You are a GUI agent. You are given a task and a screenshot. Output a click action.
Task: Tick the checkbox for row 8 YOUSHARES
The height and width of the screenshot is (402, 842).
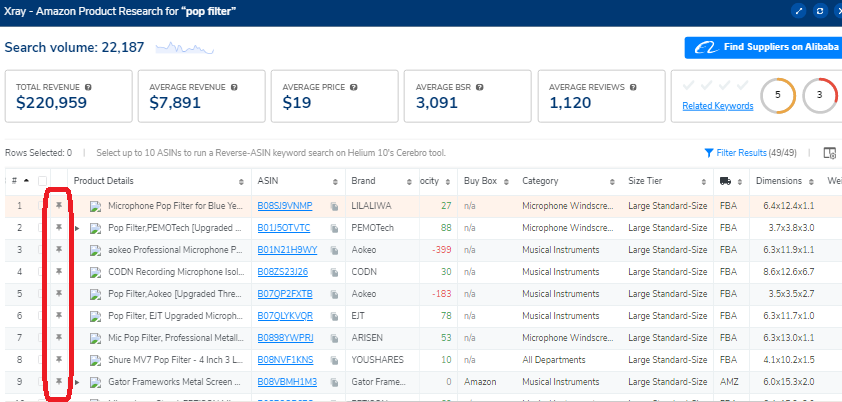[41, 360]
